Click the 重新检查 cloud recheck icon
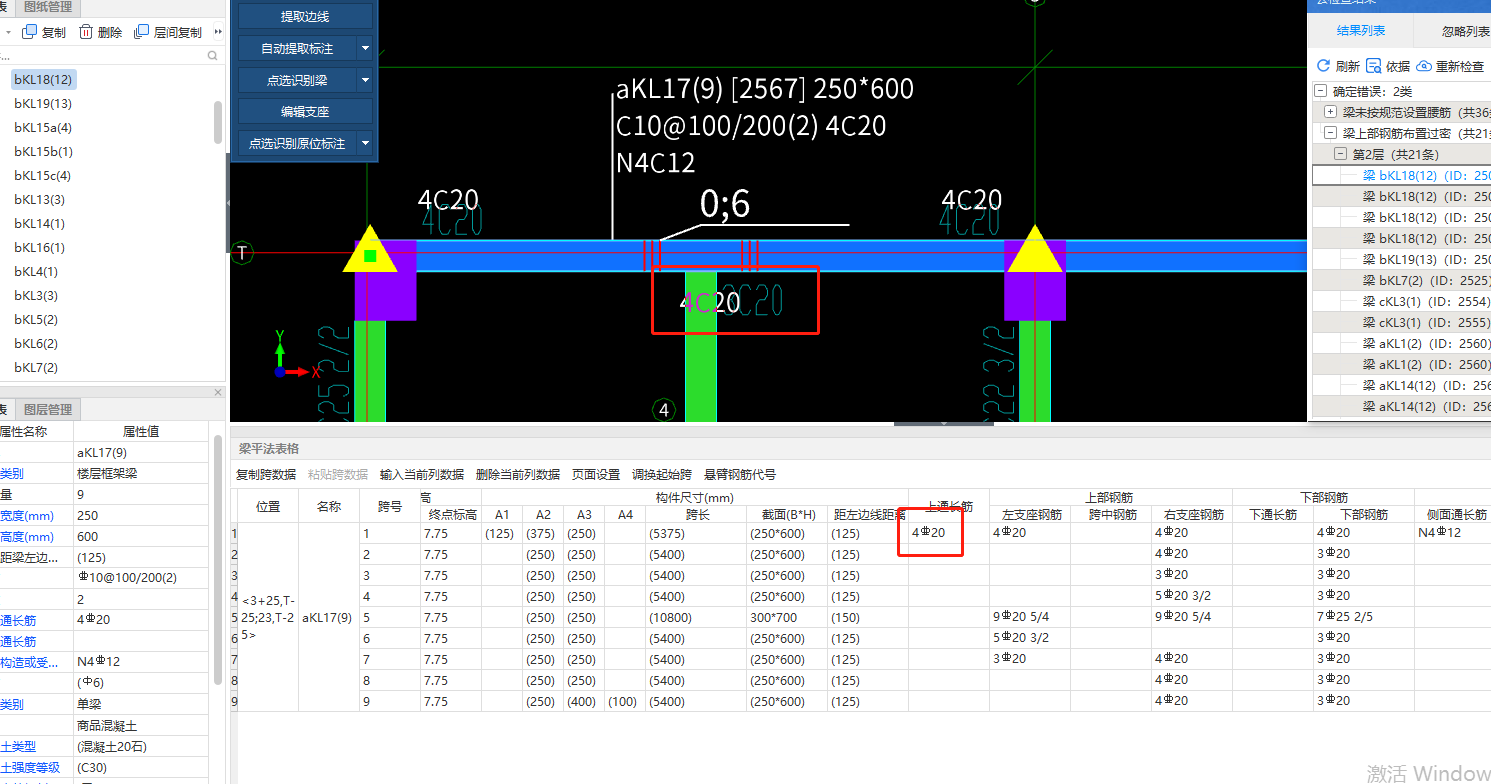Screen dimensions: 1491x784 click(x=1424, y=66)
